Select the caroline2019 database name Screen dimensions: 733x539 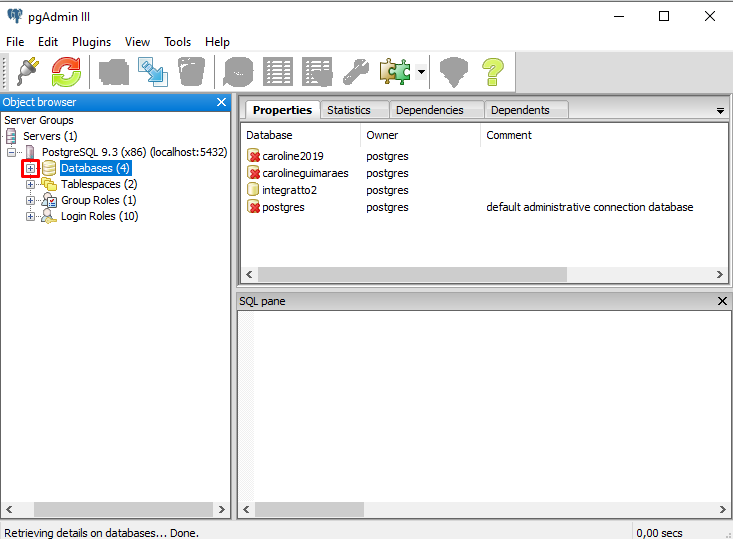click(293, 156)
